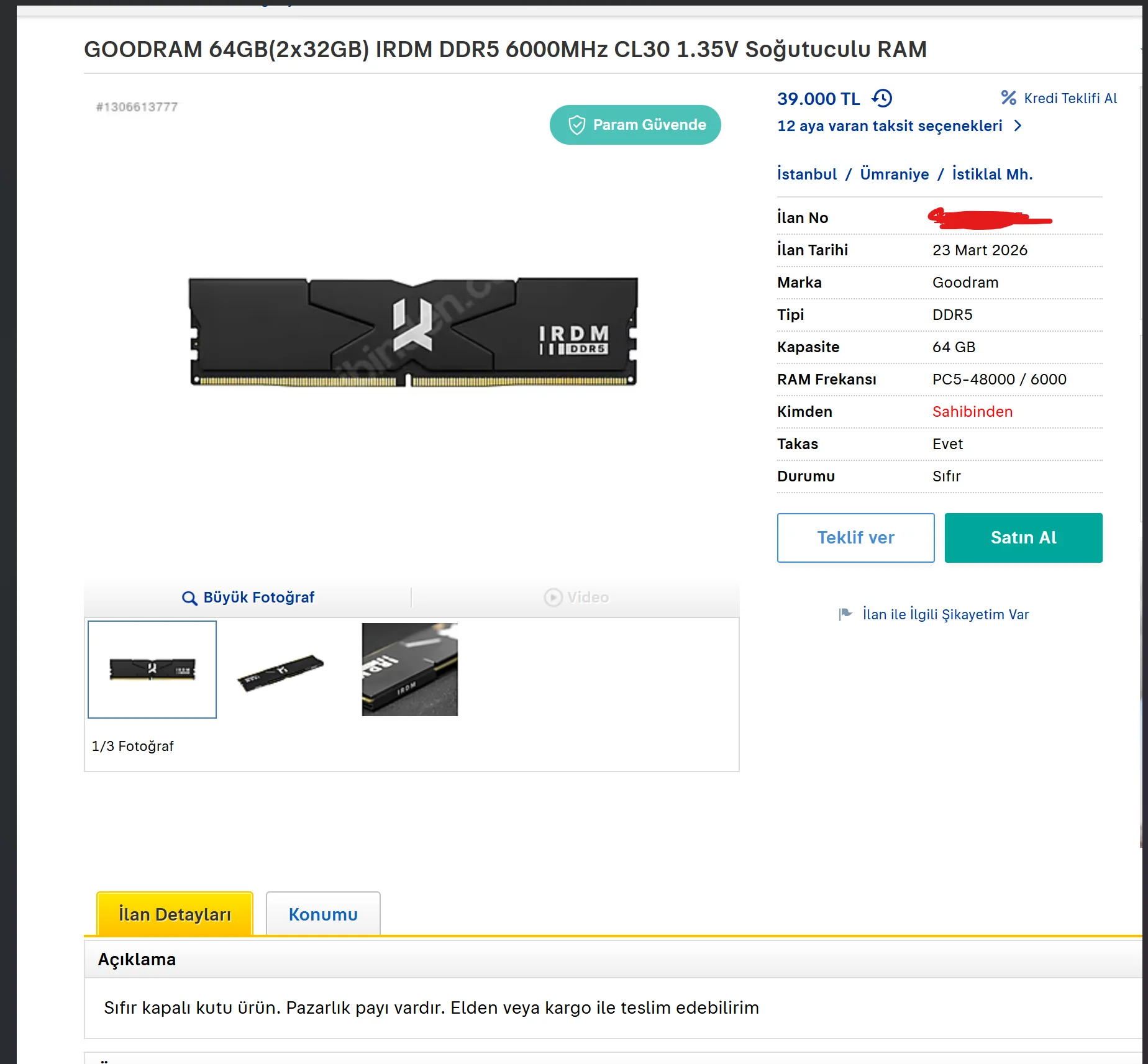Click the price history clock icon

pyautogui.click(x=882, y=98)
